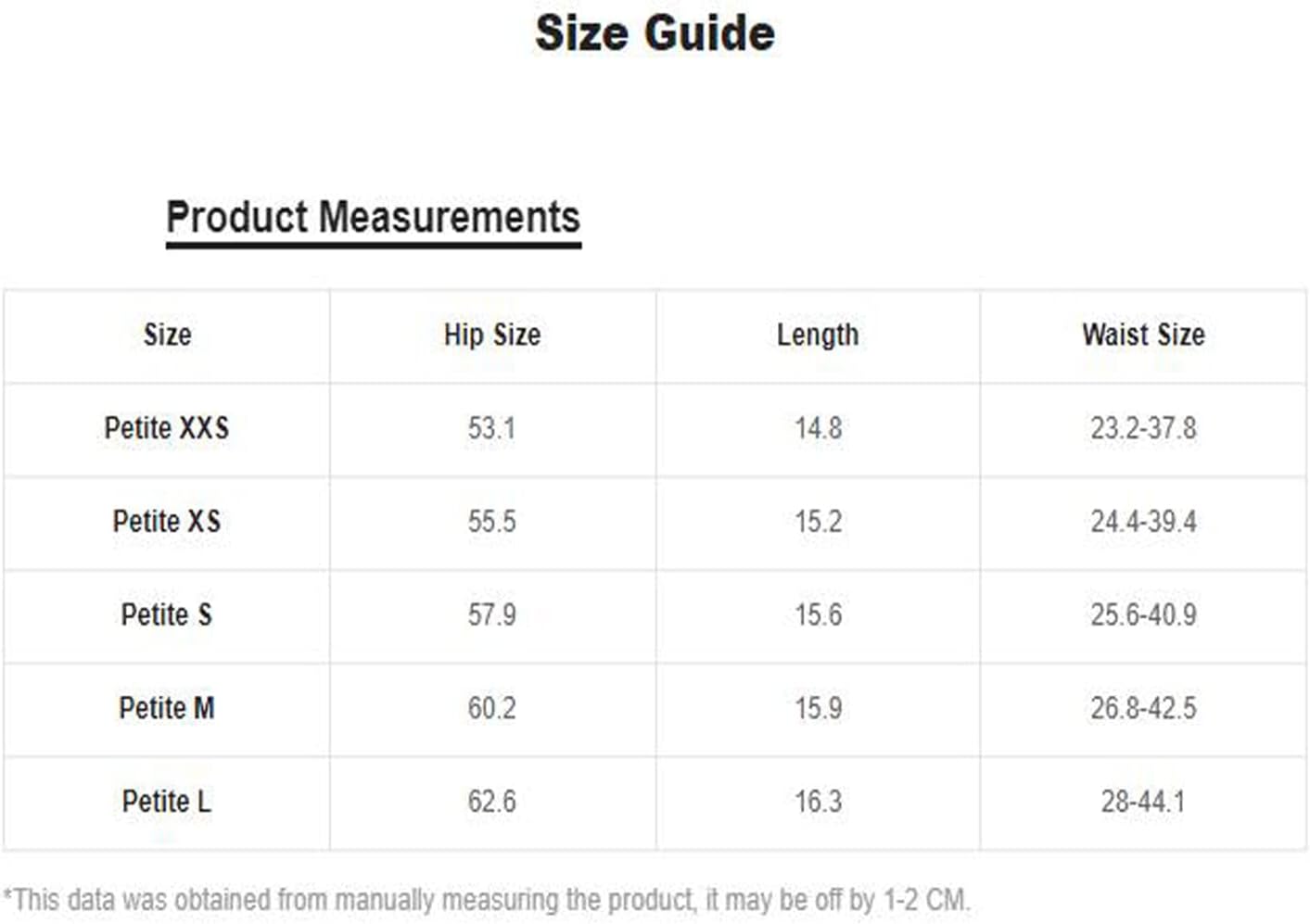This screenshot has height=924, width=1310.
Task: Click waist size value 25.6-40.9
Action: click(x=1143, y=614)
